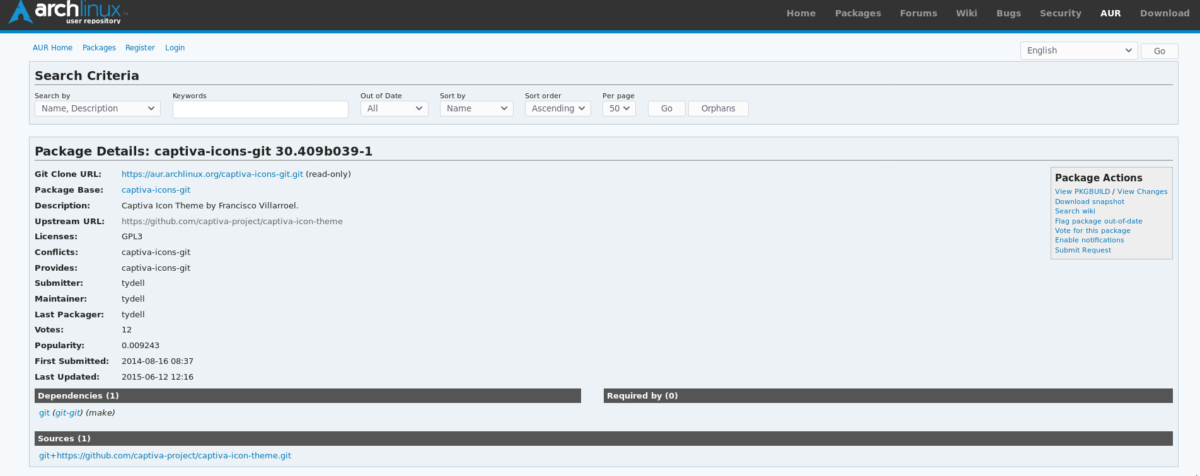Click Last Updated date 2015-06-12 12:16
Screen dimensions: 1200x476
(158, 377)
